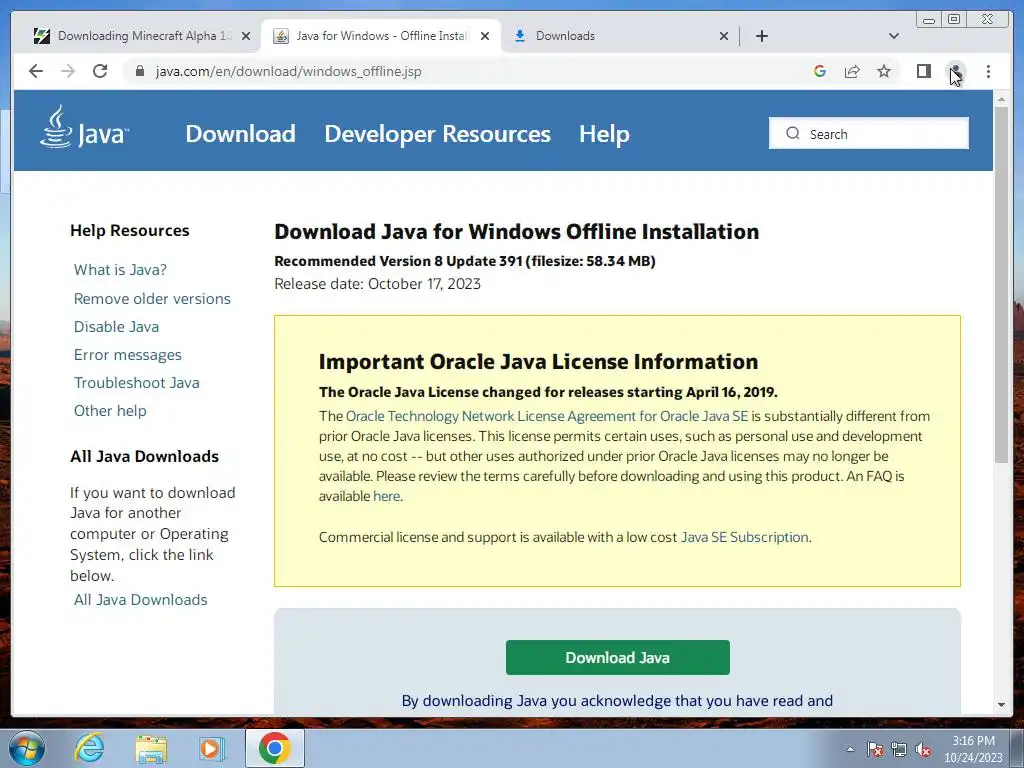Click the scrollbar down arrow
The image size is (1024, 768).
tap(1001, 705)
